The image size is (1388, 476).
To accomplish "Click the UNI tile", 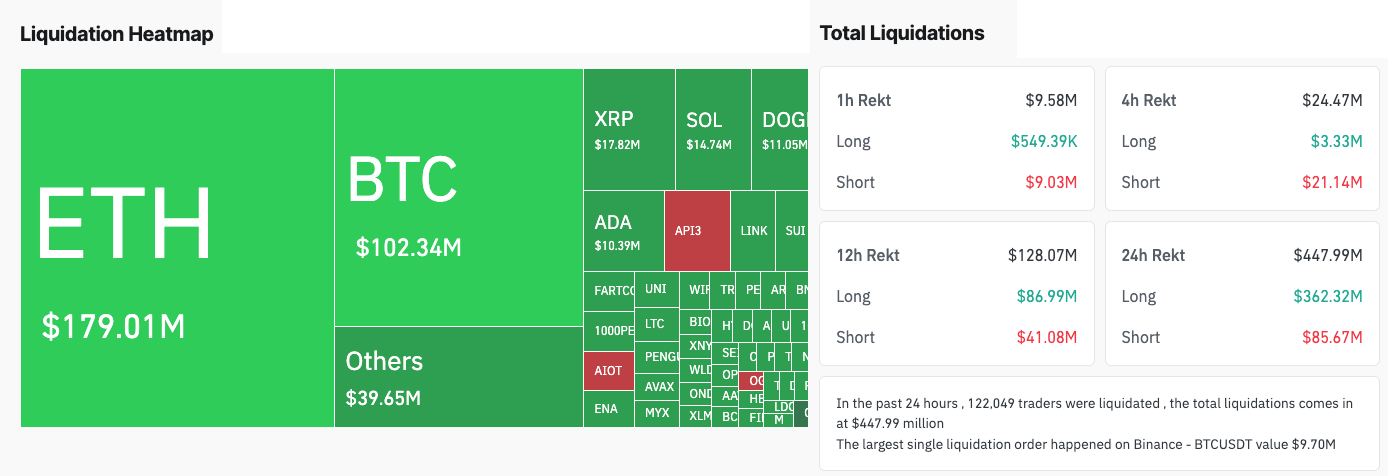I will coord(656,290).
